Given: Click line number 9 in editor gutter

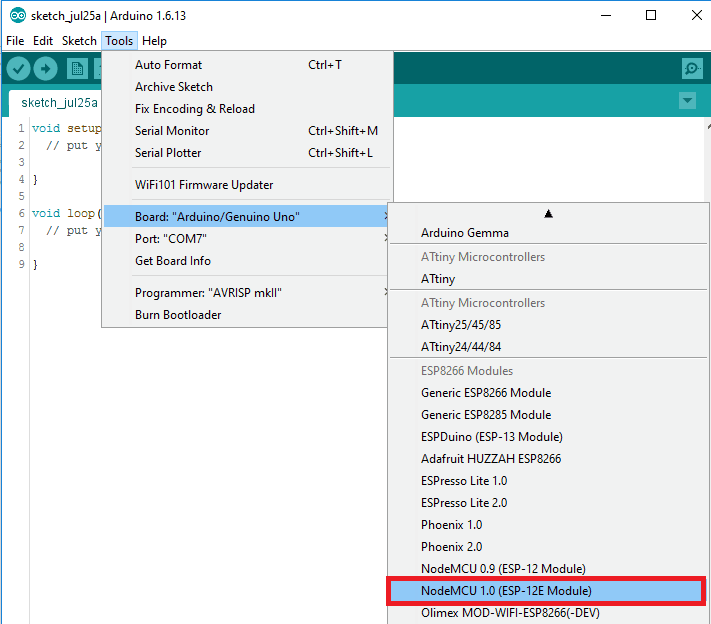Looking at the screenshot, I should [21, 263].
